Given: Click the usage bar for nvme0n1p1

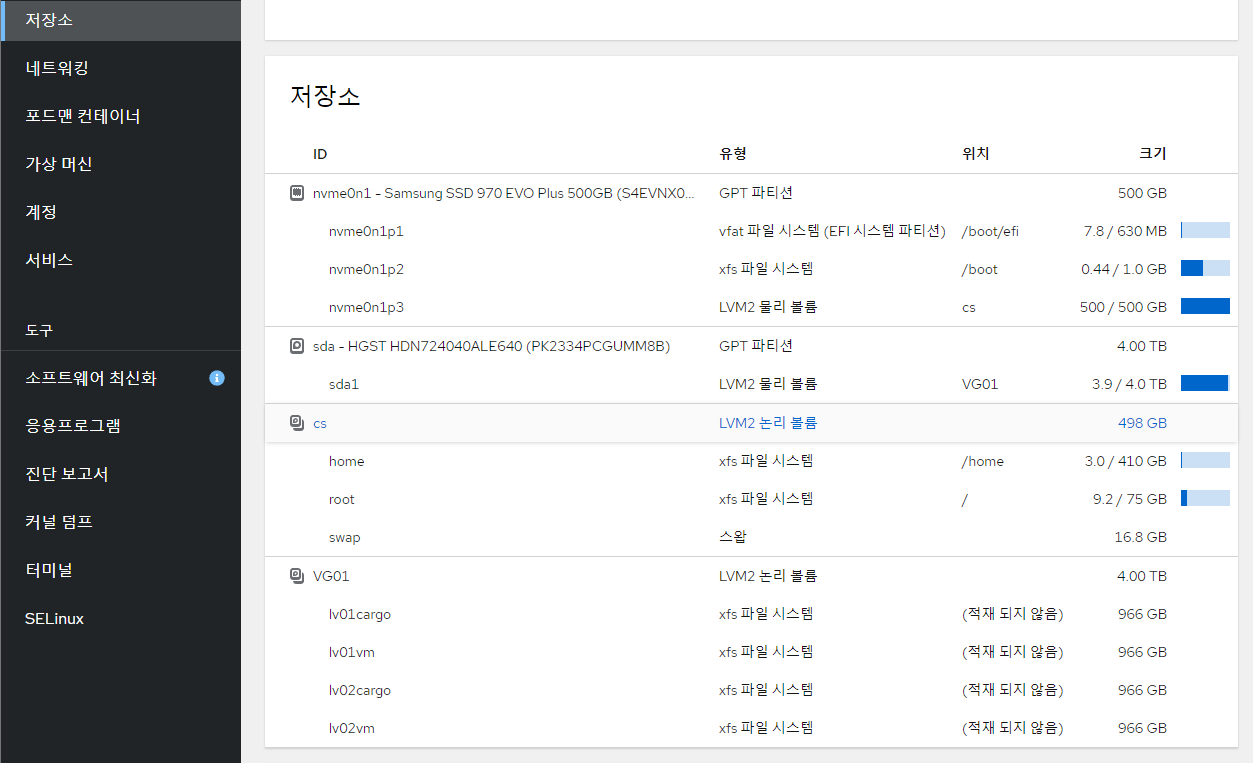Looking at the screenshot, I should click(x=1205, y=230).
